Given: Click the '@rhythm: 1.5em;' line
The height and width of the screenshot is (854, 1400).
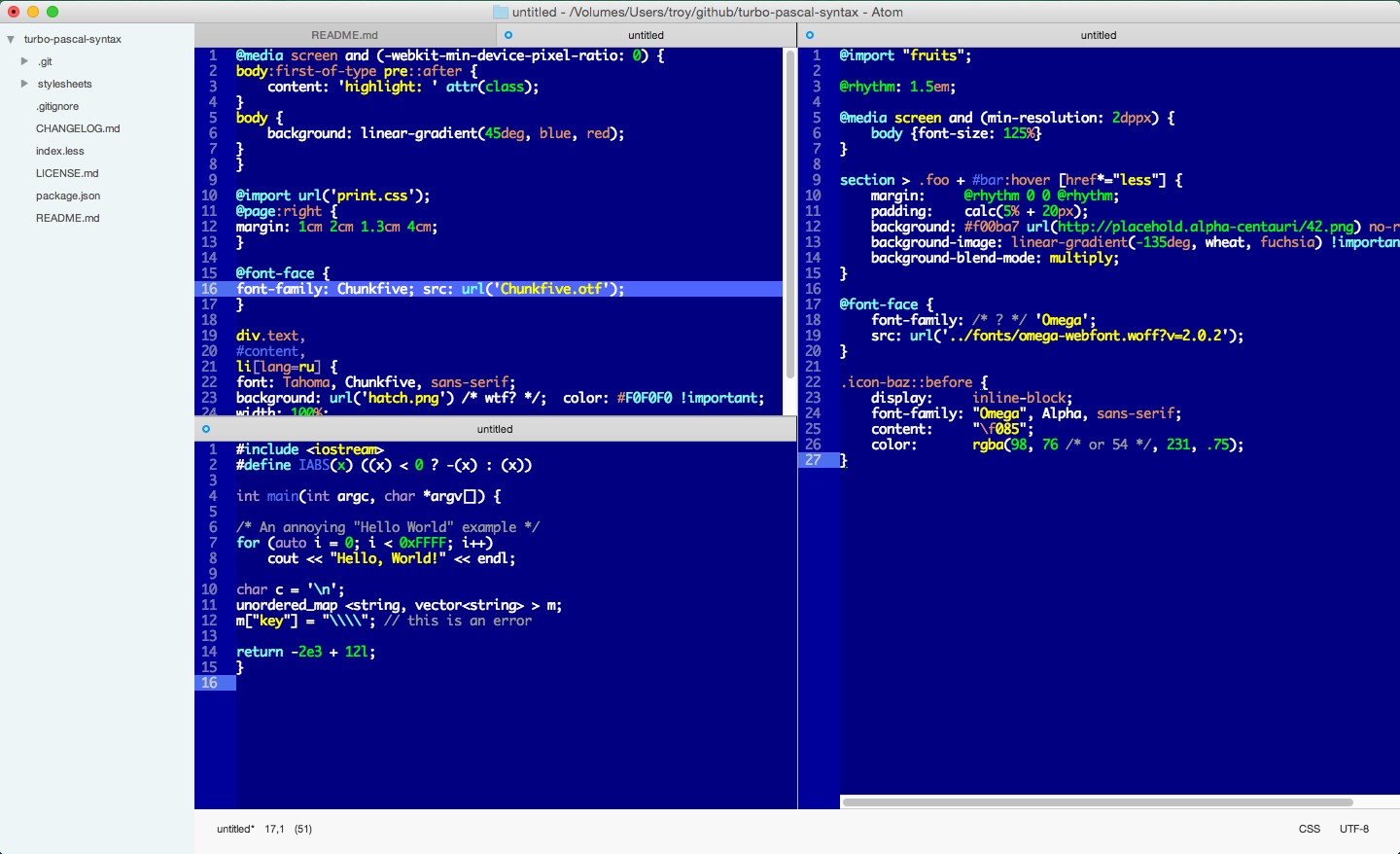Looking at the screenshot, I should pyautogui.click(x=897, y=87).
